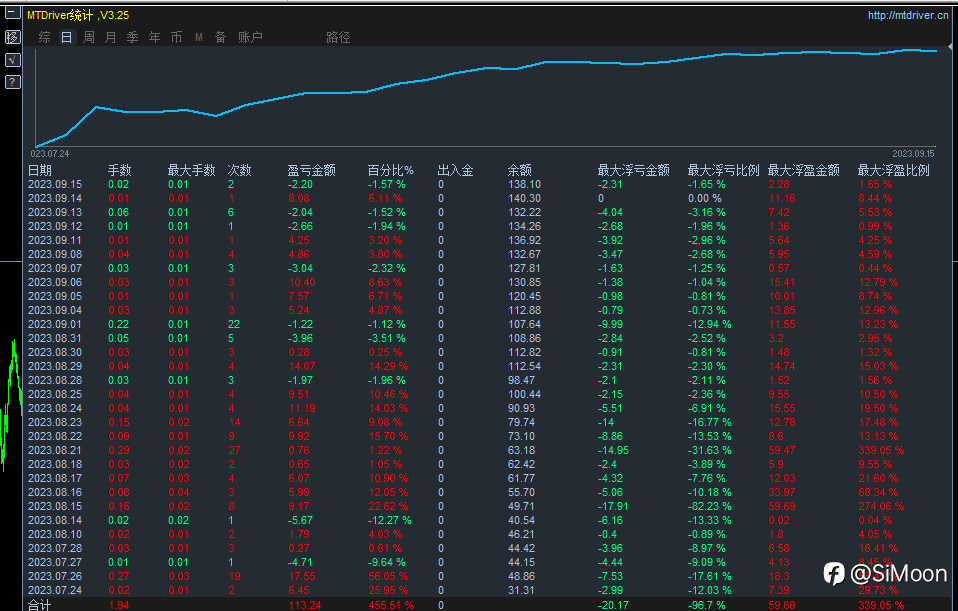Click the 移 move panel icon

[12, 37]
